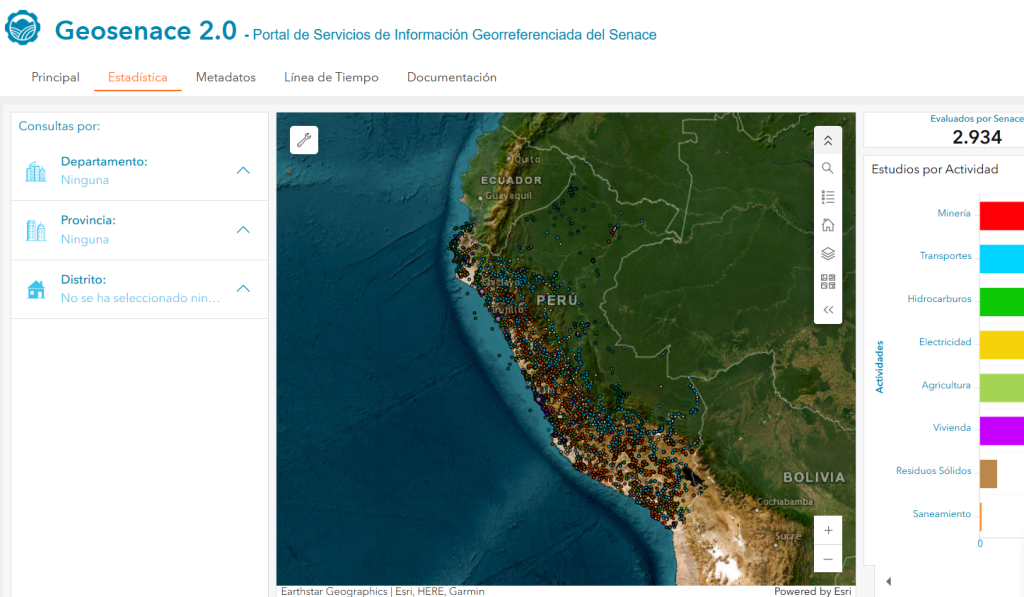
Task: Click the Consultas por: heading
Action: click(x=59, y=126)
